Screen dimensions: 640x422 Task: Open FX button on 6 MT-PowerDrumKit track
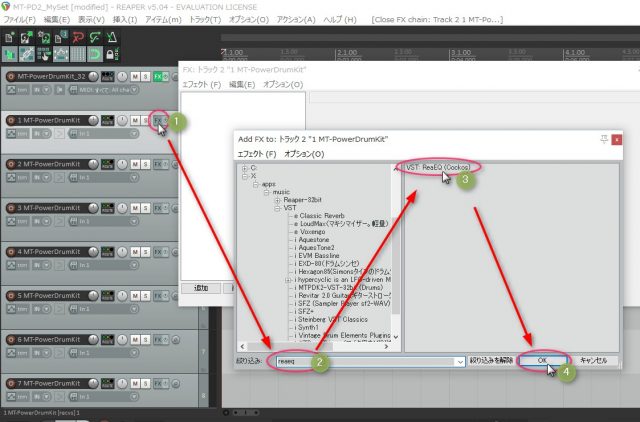coord(158,340)
